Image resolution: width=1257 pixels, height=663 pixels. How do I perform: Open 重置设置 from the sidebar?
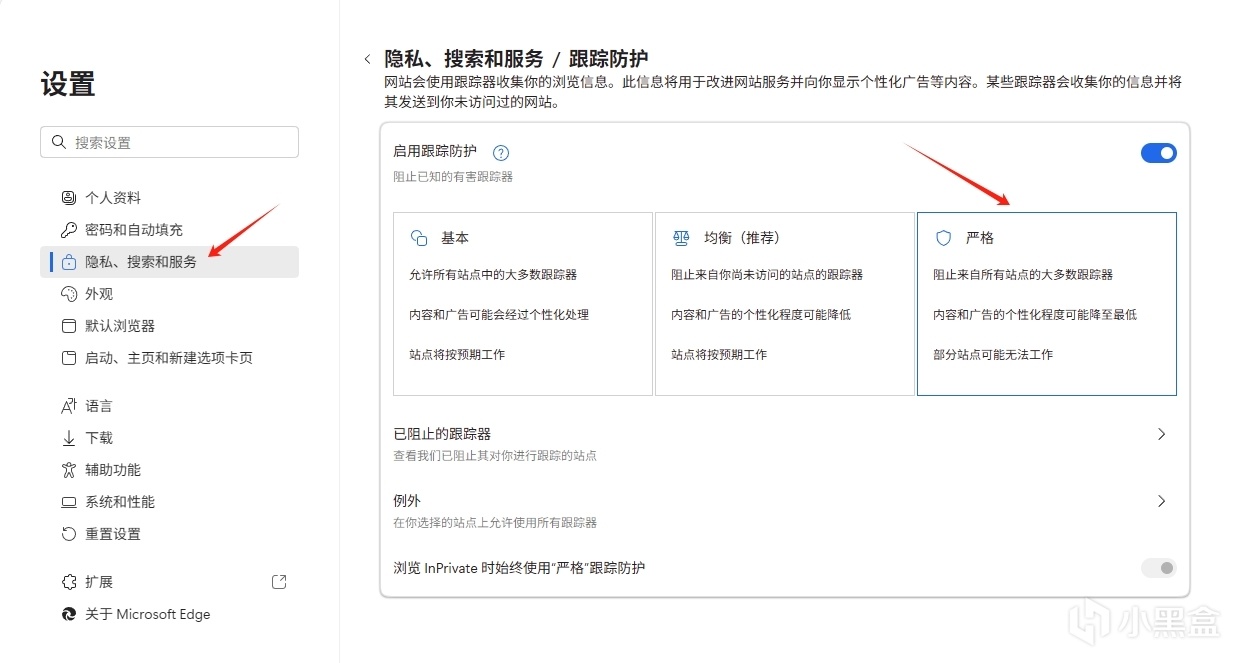coord(113,534)
